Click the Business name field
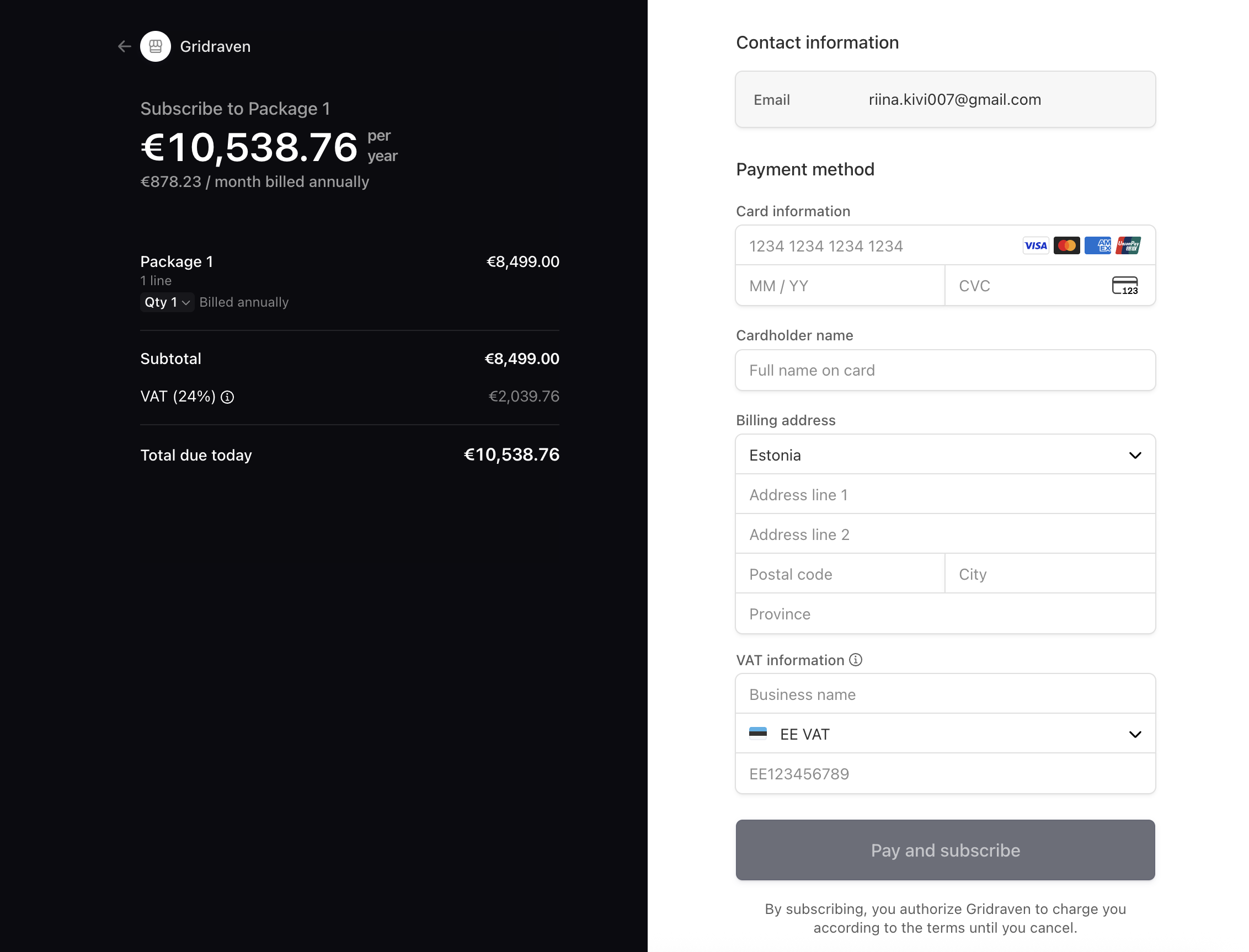Screen dimensions: 1249x952 (945, 695)
